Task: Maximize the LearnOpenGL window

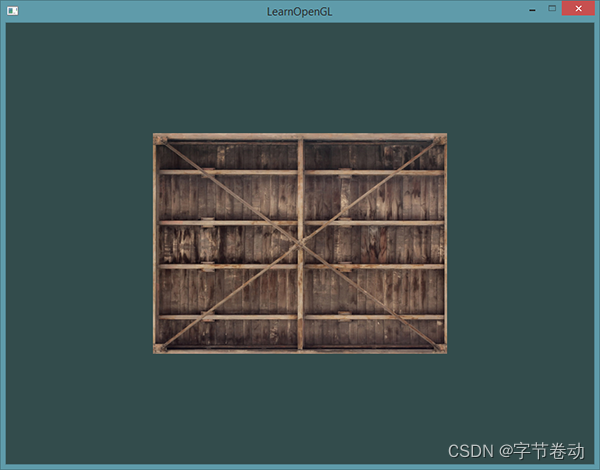Action: [552, 8]
